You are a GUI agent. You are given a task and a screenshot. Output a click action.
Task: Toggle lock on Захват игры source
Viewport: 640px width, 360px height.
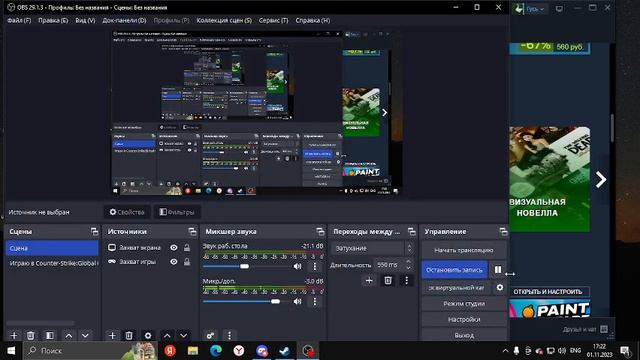tap(187, 262)
